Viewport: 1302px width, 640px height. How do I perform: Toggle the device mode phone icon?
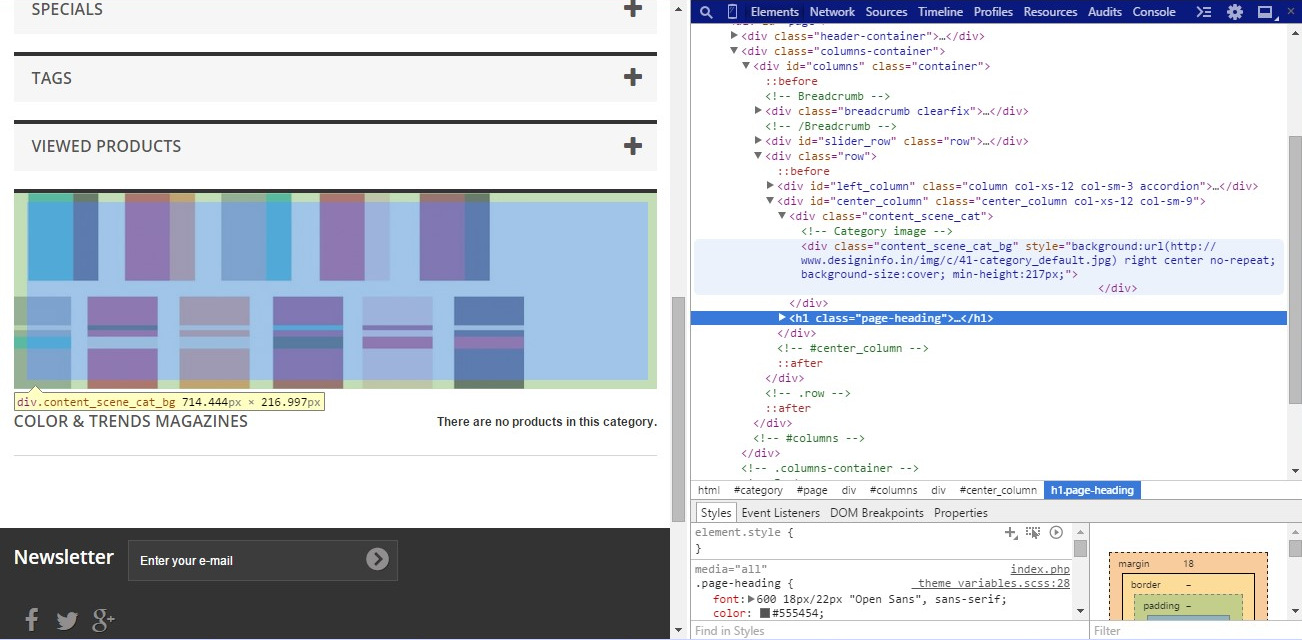click(x=732, y=12)
